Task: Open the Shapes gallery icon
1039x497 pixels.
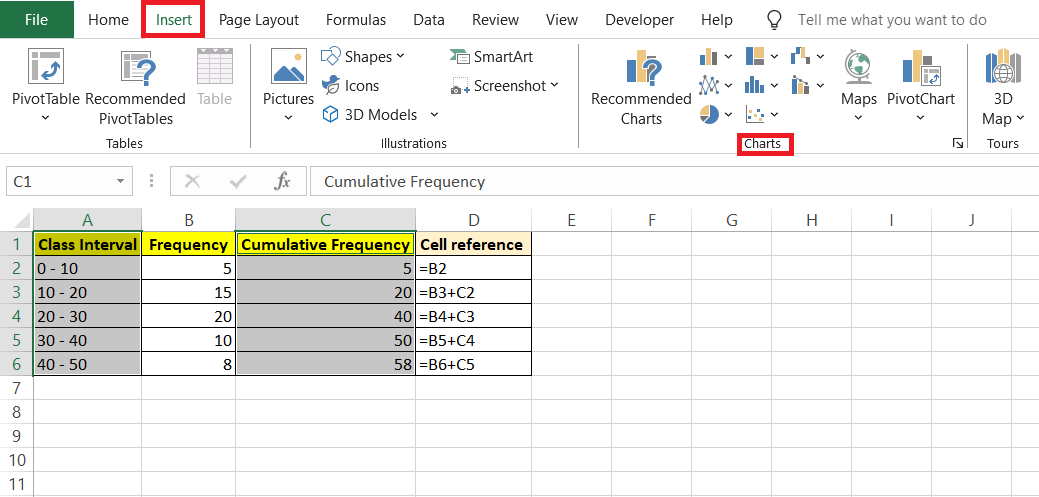Action: pos(330,56)
